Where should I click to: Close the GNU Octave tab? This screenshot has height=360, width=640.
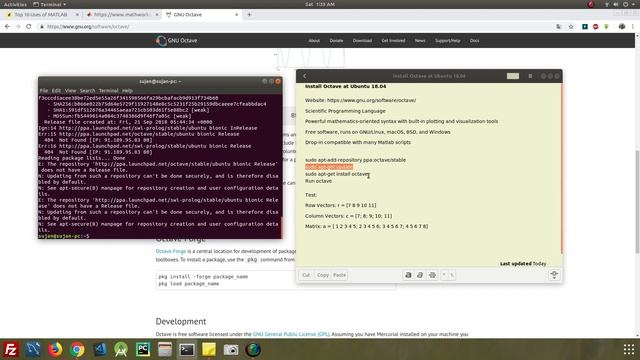[x=236, y=15]
